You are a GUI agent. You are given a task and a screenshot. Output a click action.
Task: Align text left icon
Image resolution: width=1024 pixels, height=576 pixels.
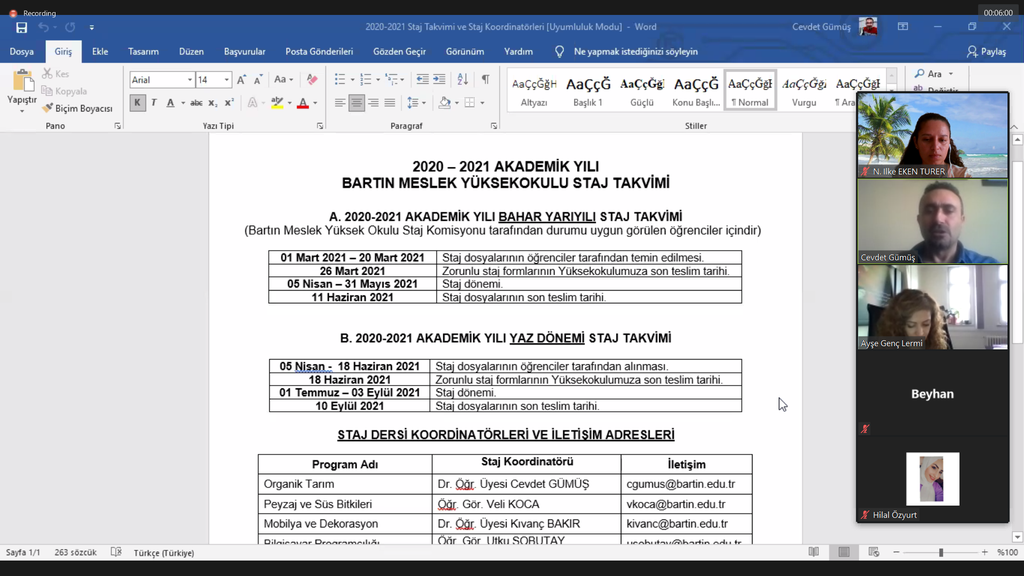pyautogui.click(x=340, y=103)
